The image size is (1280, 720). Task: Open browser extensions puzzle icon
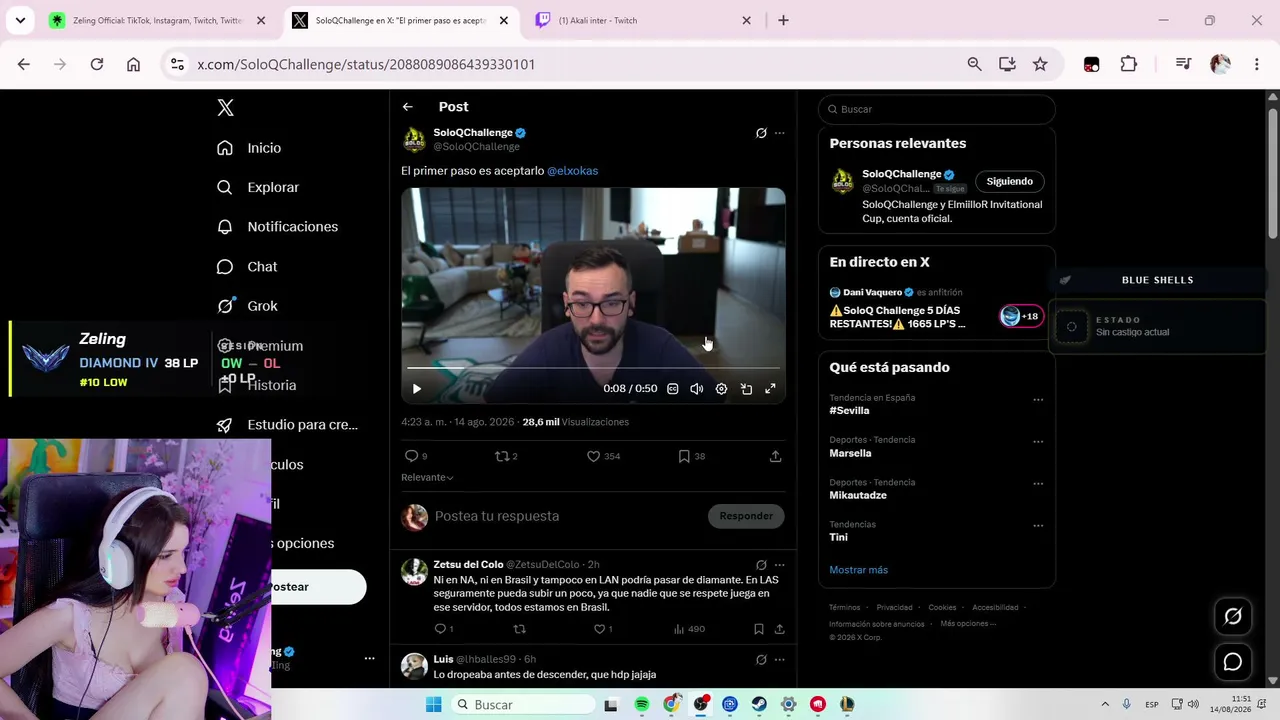[1129, 64]
